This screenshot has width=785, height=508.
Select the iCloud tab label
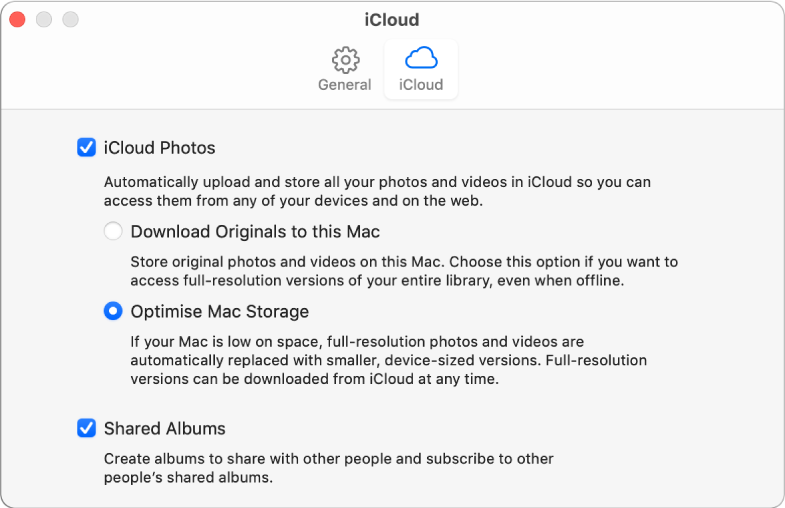421,85
